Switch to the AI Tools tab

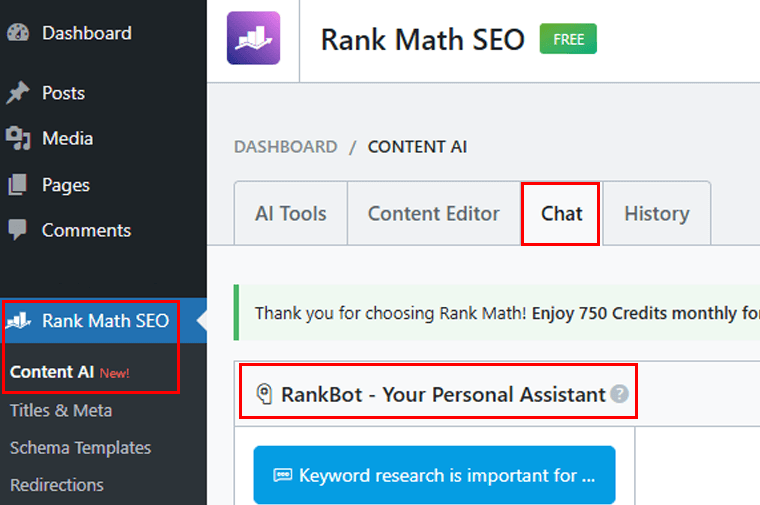pos(290,213)
